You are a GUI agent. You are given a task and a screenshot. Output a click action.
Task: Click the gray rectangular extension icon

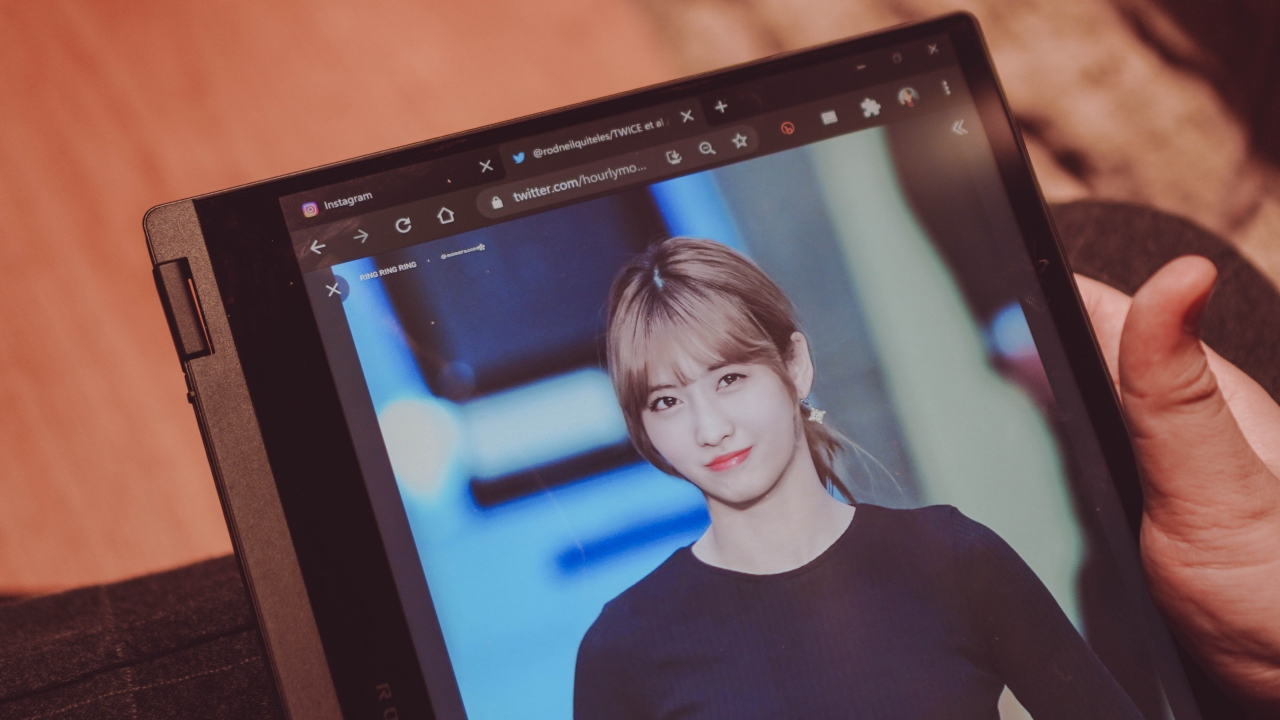[x=829, y=117]
